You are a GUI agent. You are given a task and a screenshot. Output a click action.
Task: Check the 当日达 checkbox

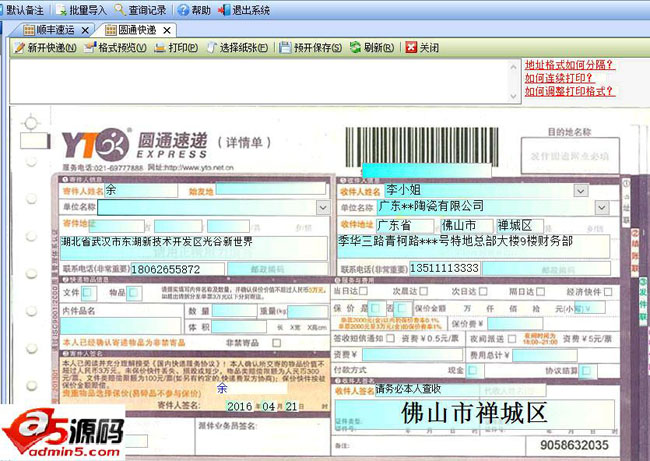tap(363, 291)
